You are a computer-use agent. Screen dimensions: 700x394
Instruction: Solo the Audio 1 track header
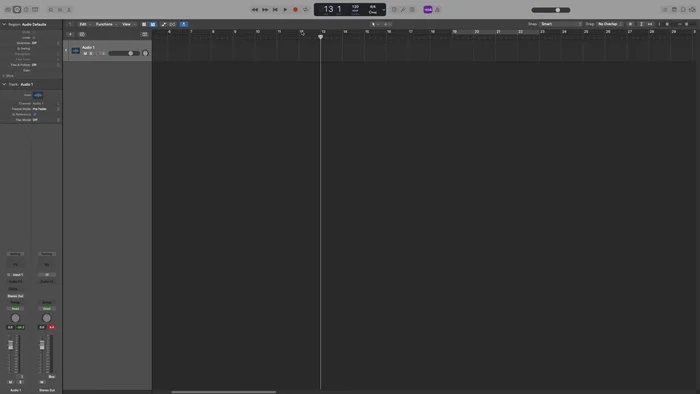point(91,54)
